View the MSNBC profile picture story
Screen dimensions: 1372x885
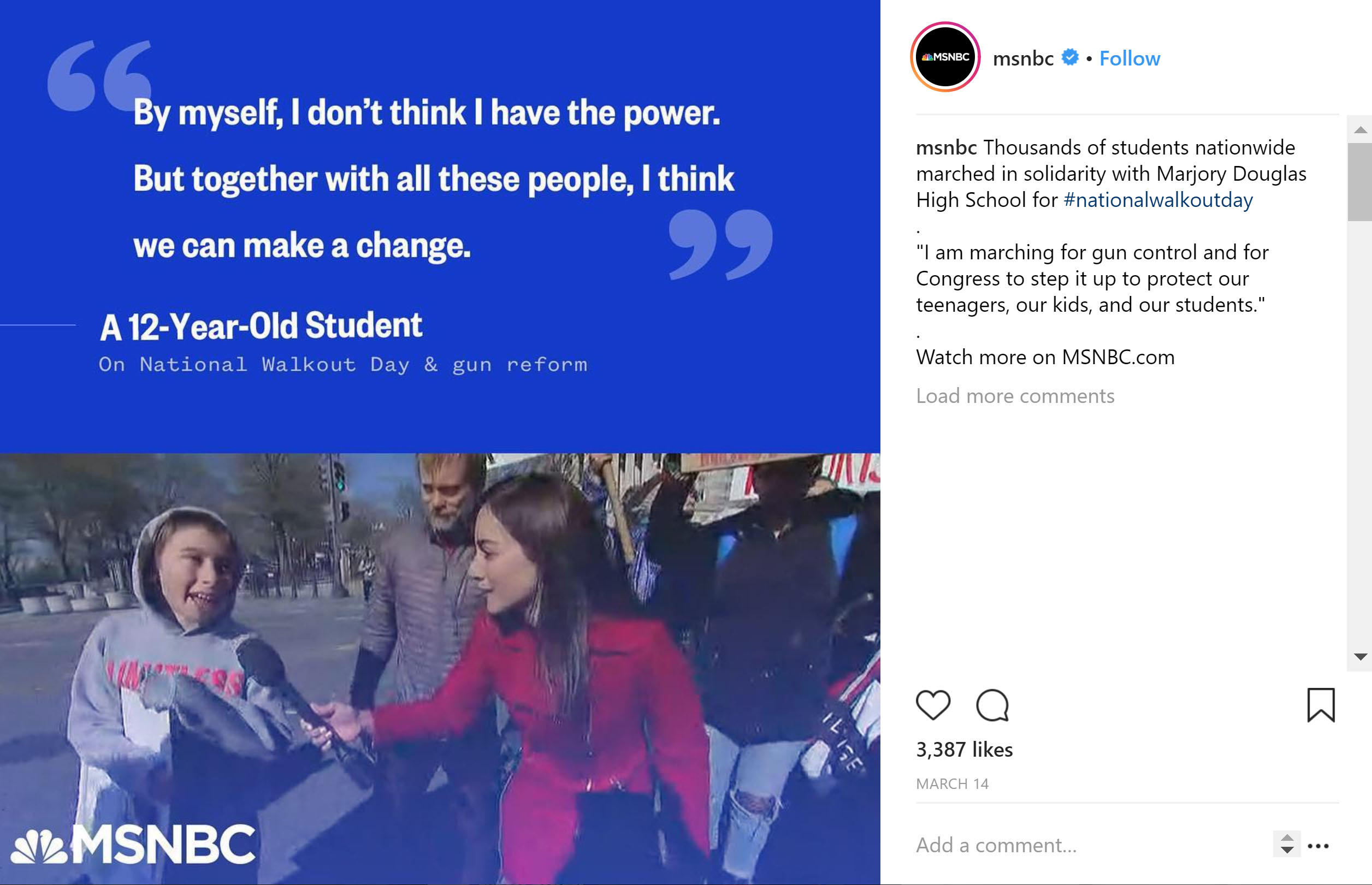coord(945,57)
